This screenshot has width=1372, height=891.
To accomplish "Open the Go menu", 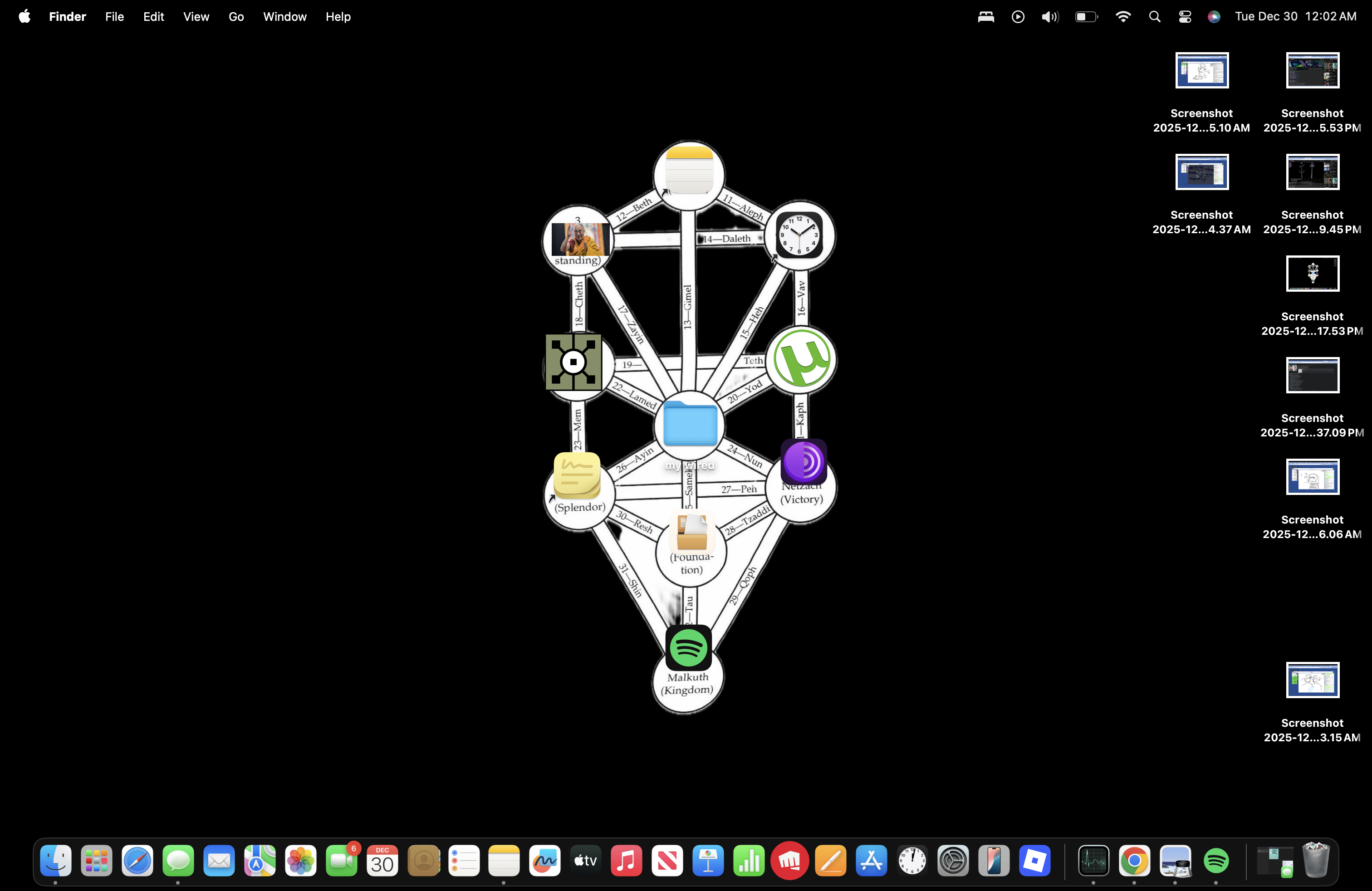I will (x=236, y=17).
